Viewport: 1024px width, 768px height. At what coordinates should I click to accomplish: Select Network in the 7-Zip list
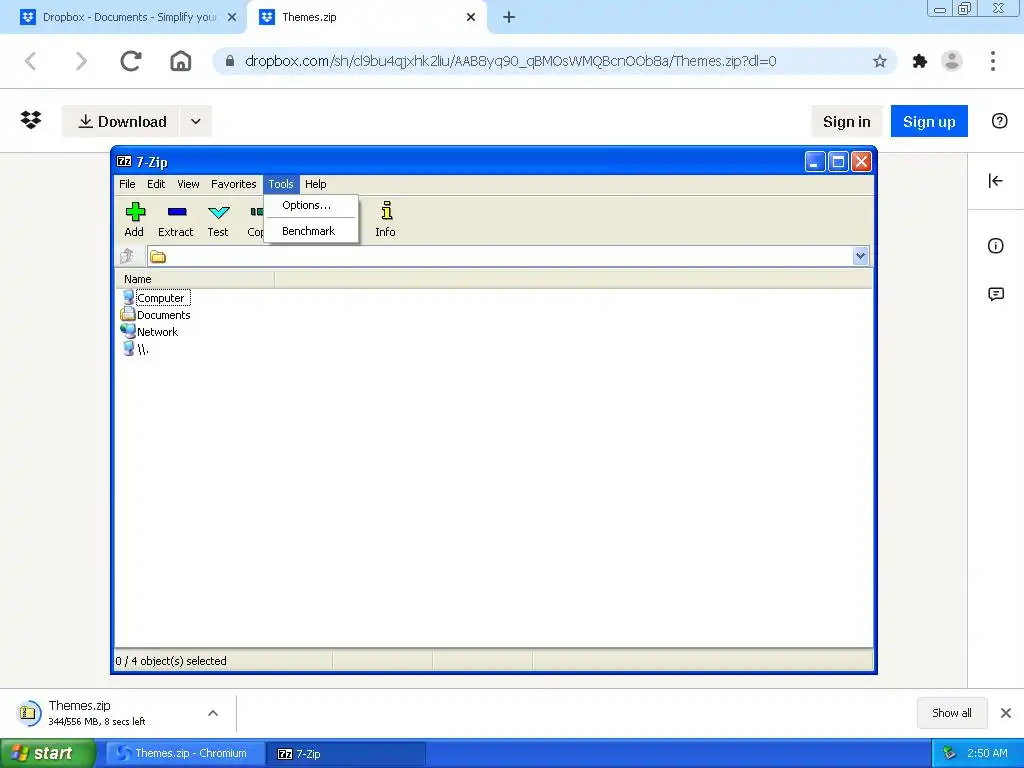coord(150,332)
